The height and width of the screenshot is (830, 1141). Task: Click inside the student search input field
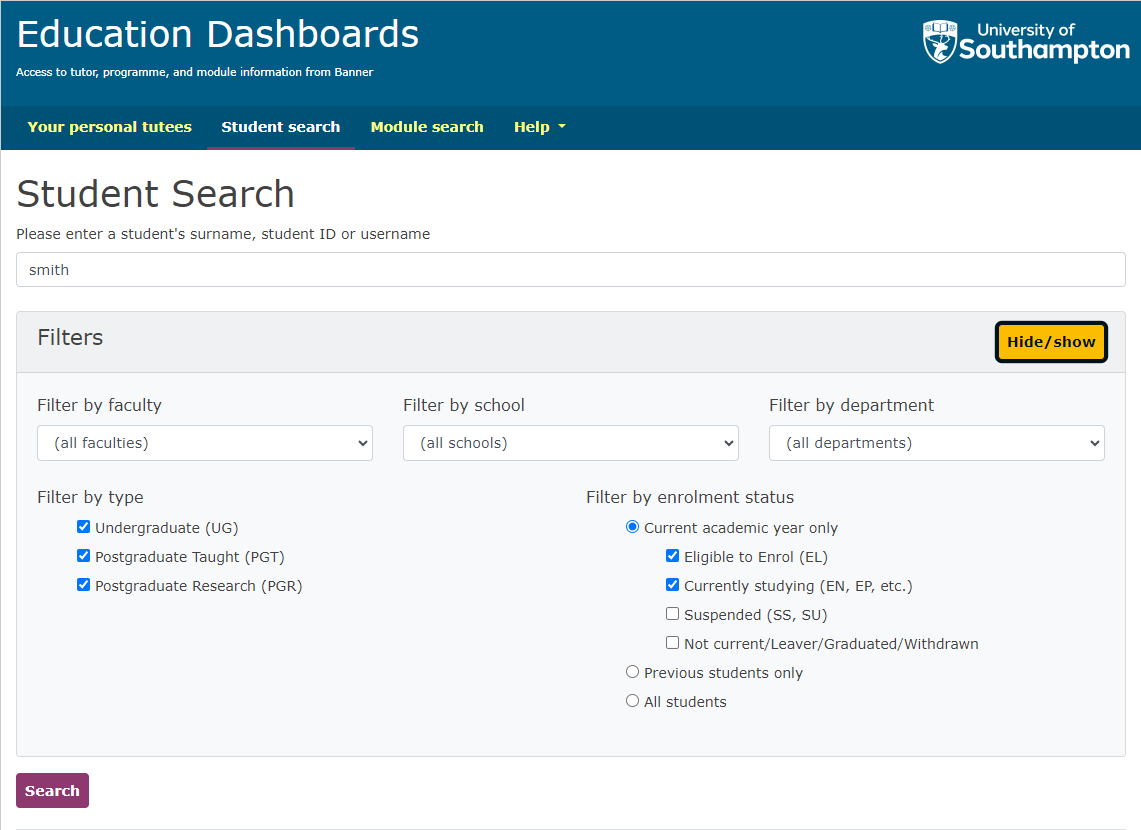point(570,269)
